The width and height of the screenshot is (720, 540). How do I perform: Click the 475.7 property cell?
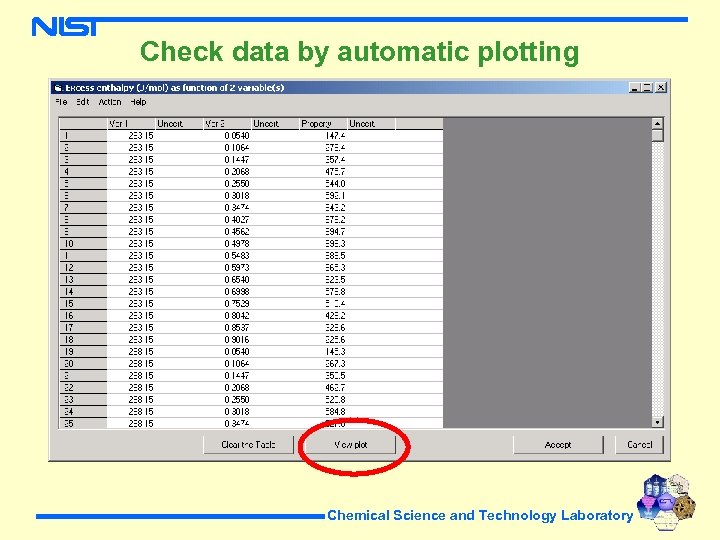pyautogui.click(x=323, y=172)
